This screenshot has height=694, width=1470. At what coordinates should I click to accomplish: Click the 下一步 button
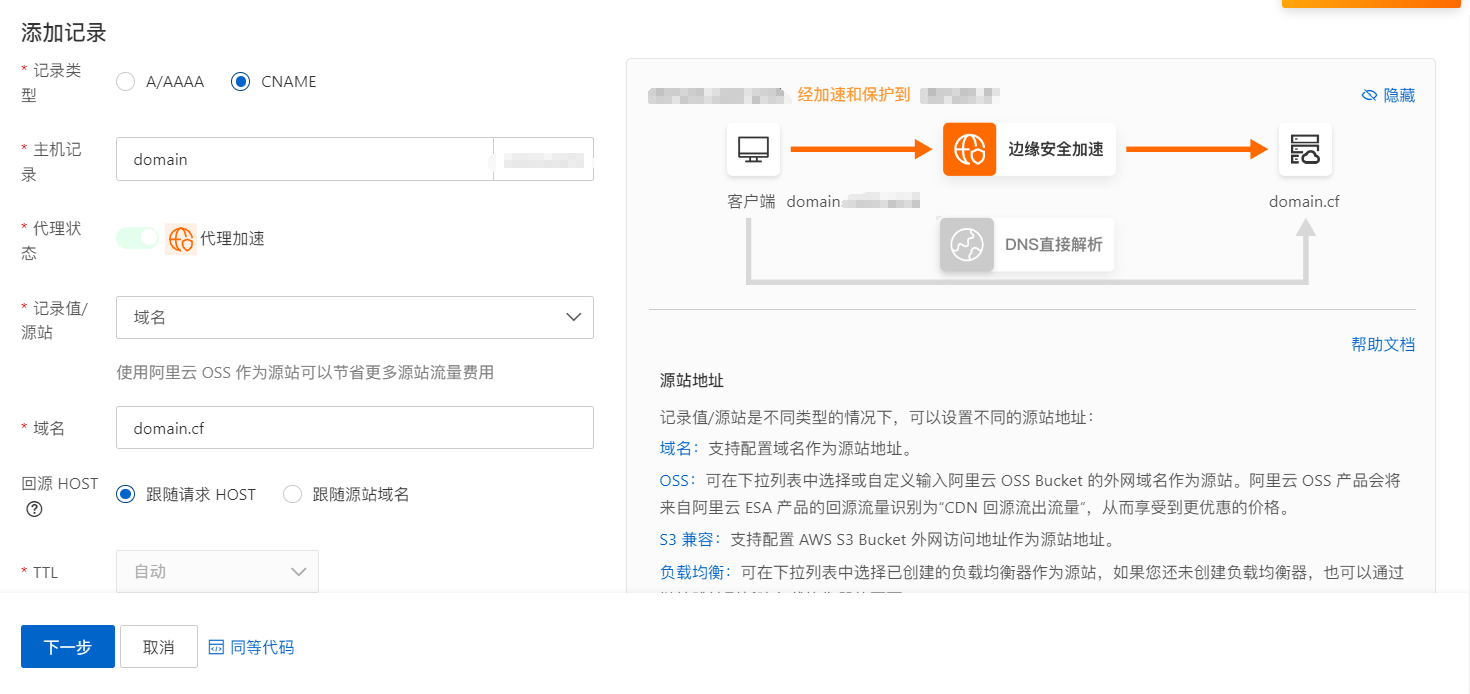point(67,646)
